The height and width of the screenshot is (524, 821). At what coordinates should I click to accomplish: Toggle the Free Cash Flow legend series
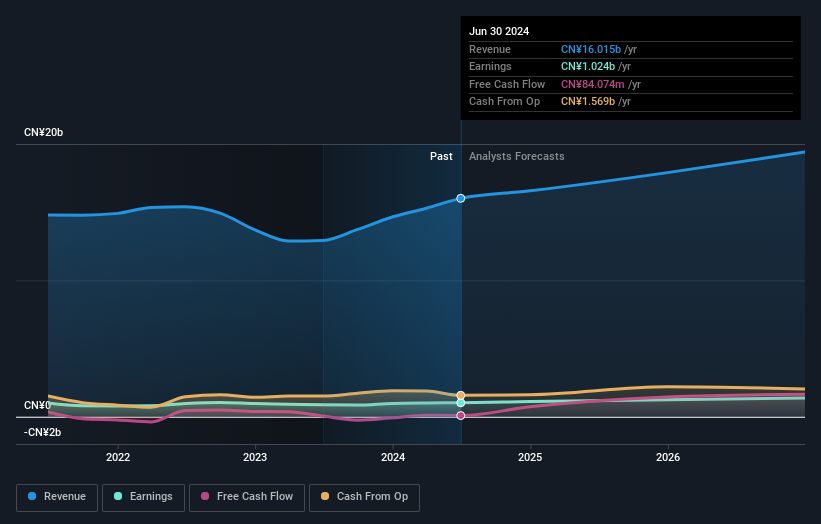pyautogui.click(x=247, y=497)
